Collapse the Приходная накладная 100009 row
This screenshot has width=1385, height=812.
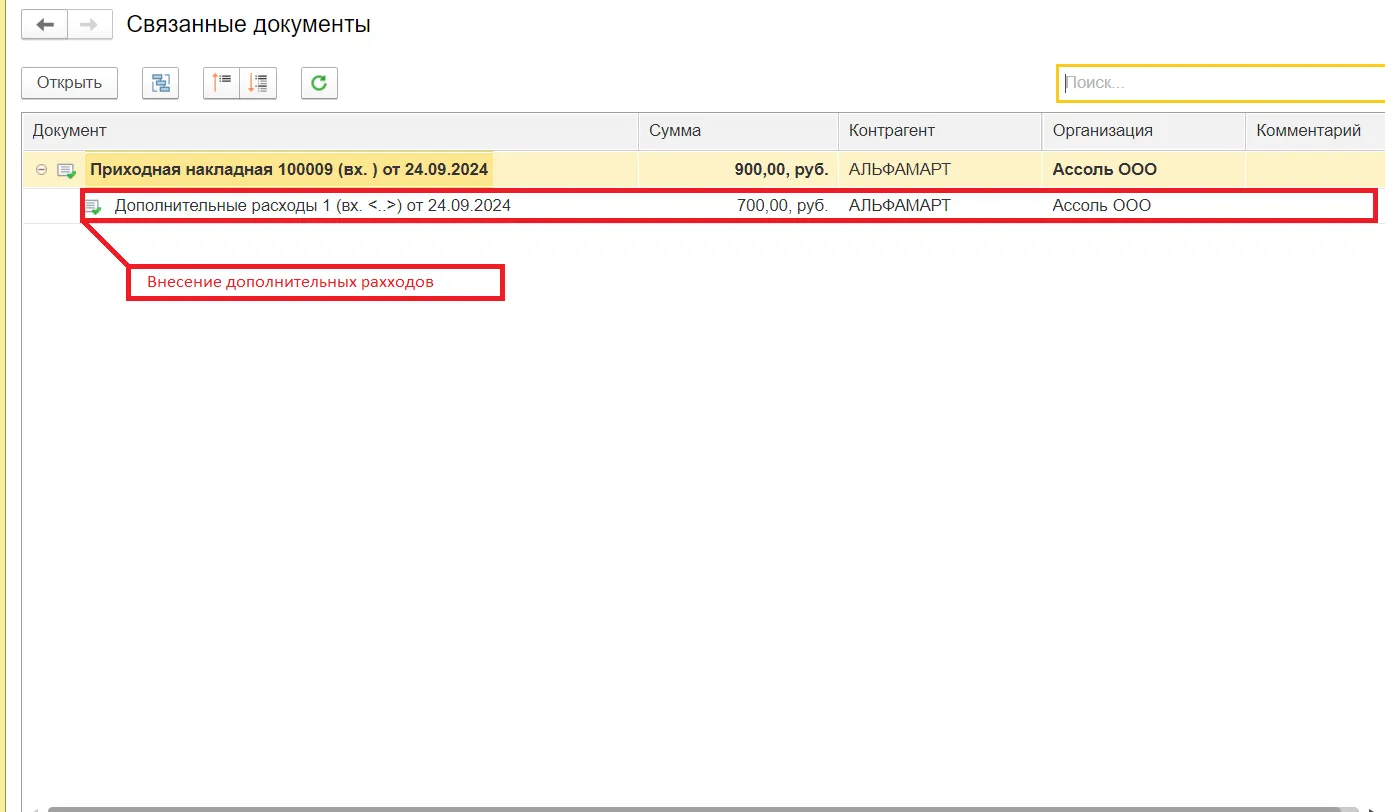tap(41, 170)
